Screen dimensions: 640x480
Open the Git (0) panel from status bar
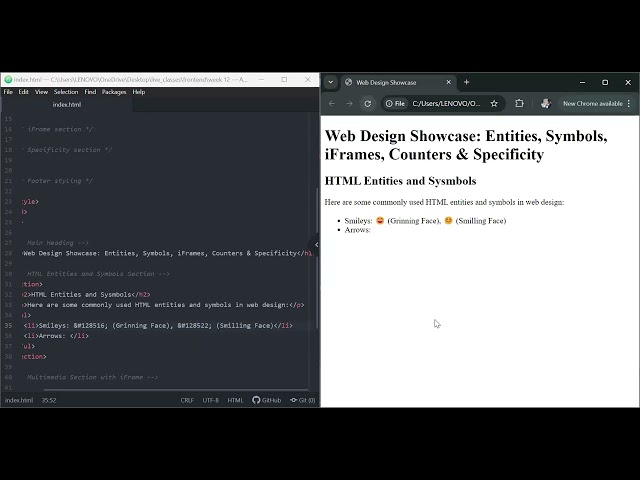302,400
